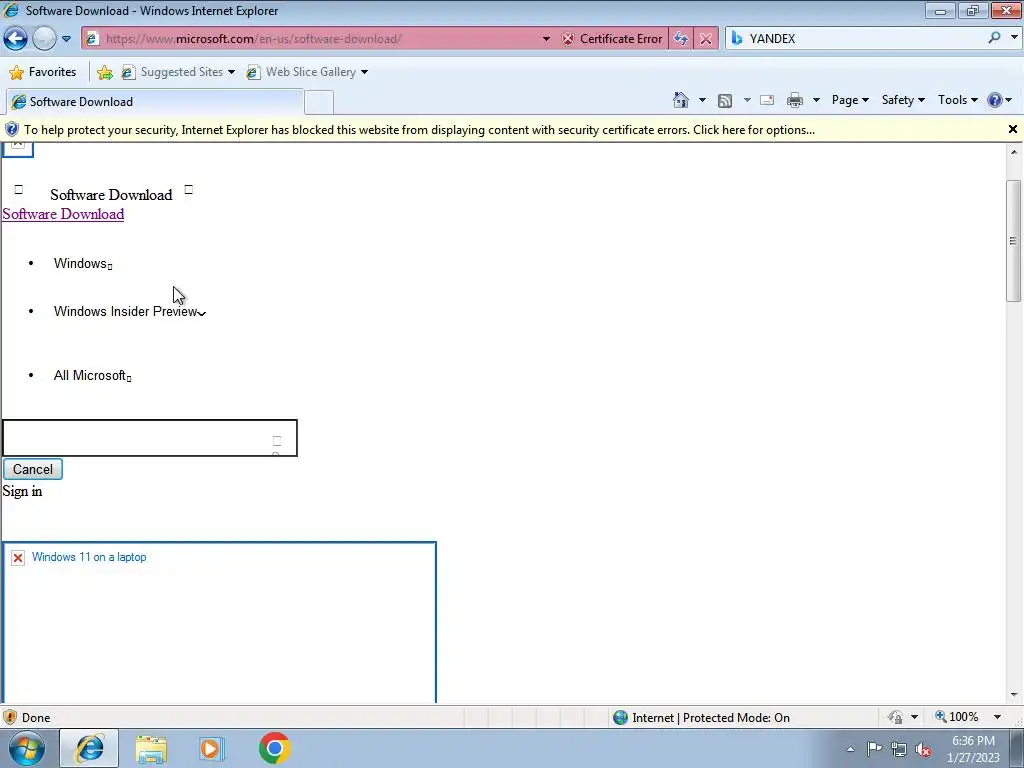Click the Action Center flag icon

pos(874,749)
